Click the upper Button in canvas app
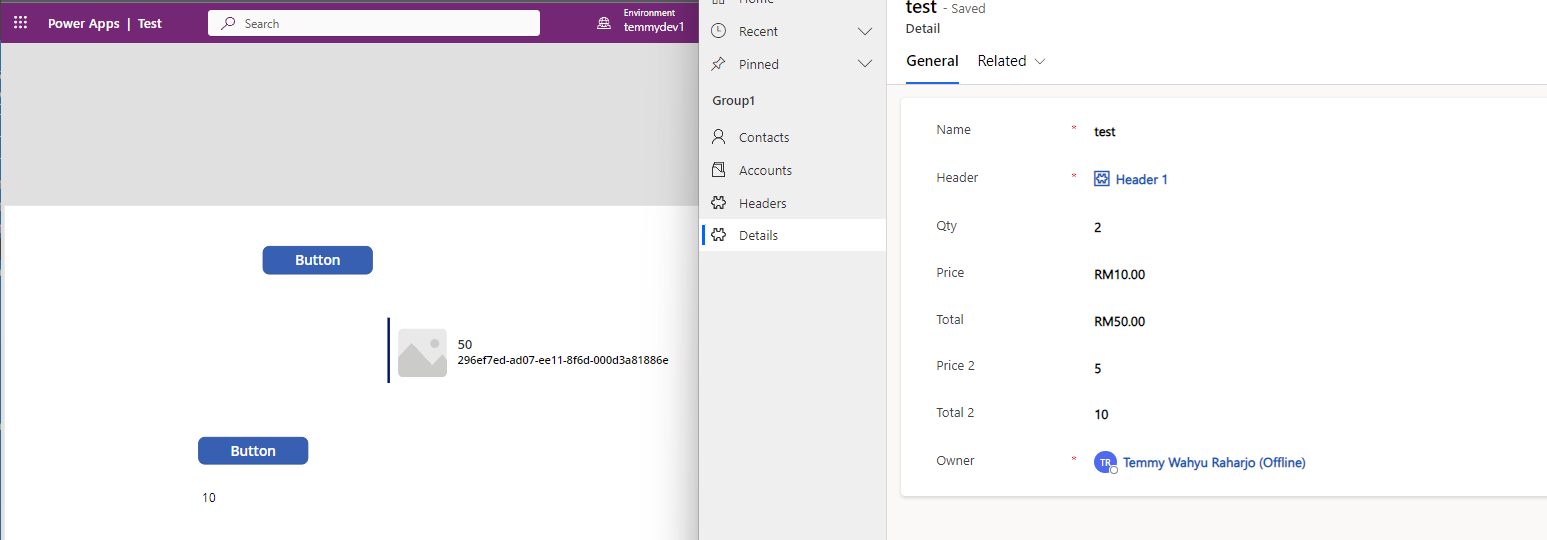 click(x=317, y=260)
